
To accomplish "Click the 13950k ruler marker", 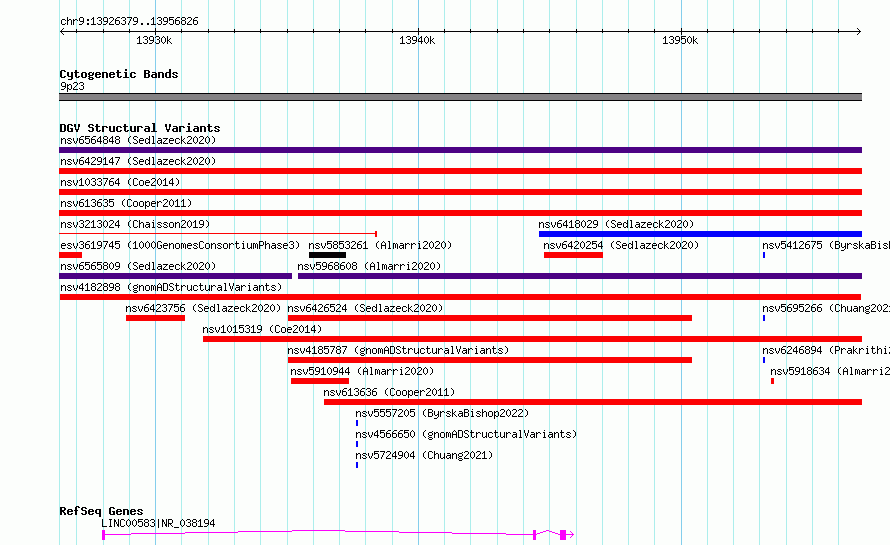I will click(x=680, y=40).
